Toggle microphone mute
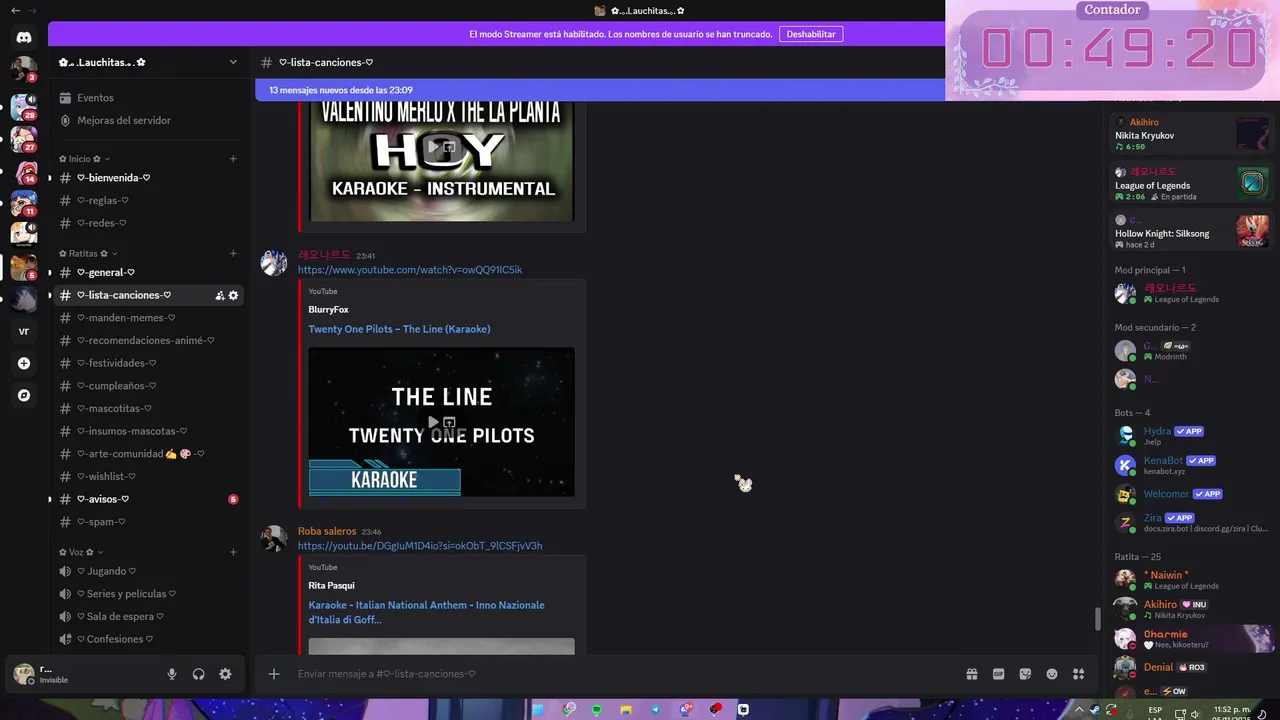The image size is (1280, 720). [172, 674]
